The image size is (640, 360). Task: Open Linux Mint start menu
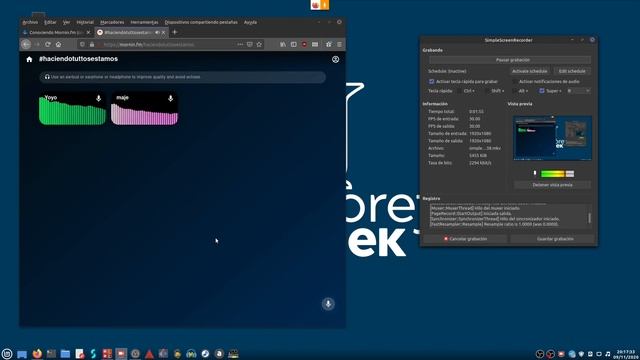7,353
